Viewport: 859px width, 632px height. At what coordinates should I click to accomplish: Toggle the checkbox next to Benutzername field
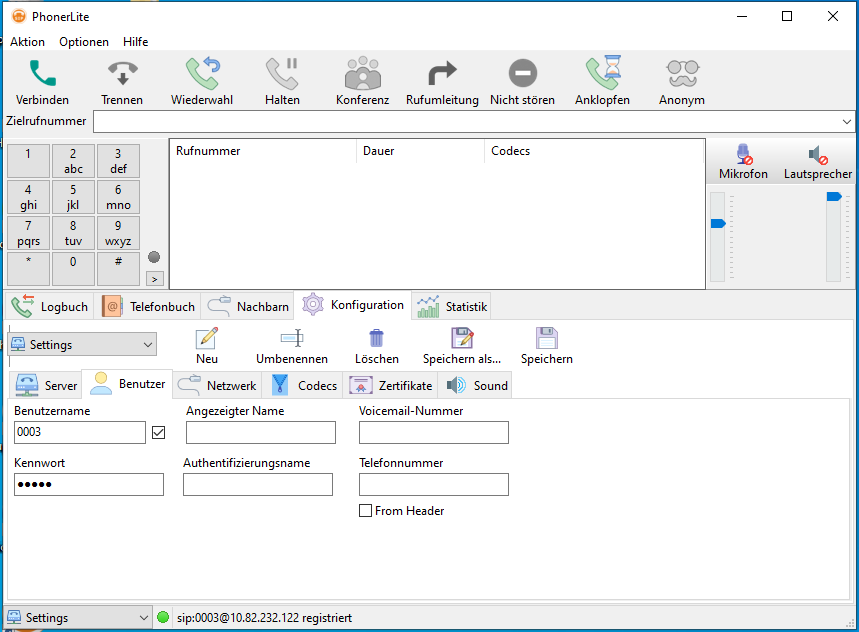click(158, 432)
